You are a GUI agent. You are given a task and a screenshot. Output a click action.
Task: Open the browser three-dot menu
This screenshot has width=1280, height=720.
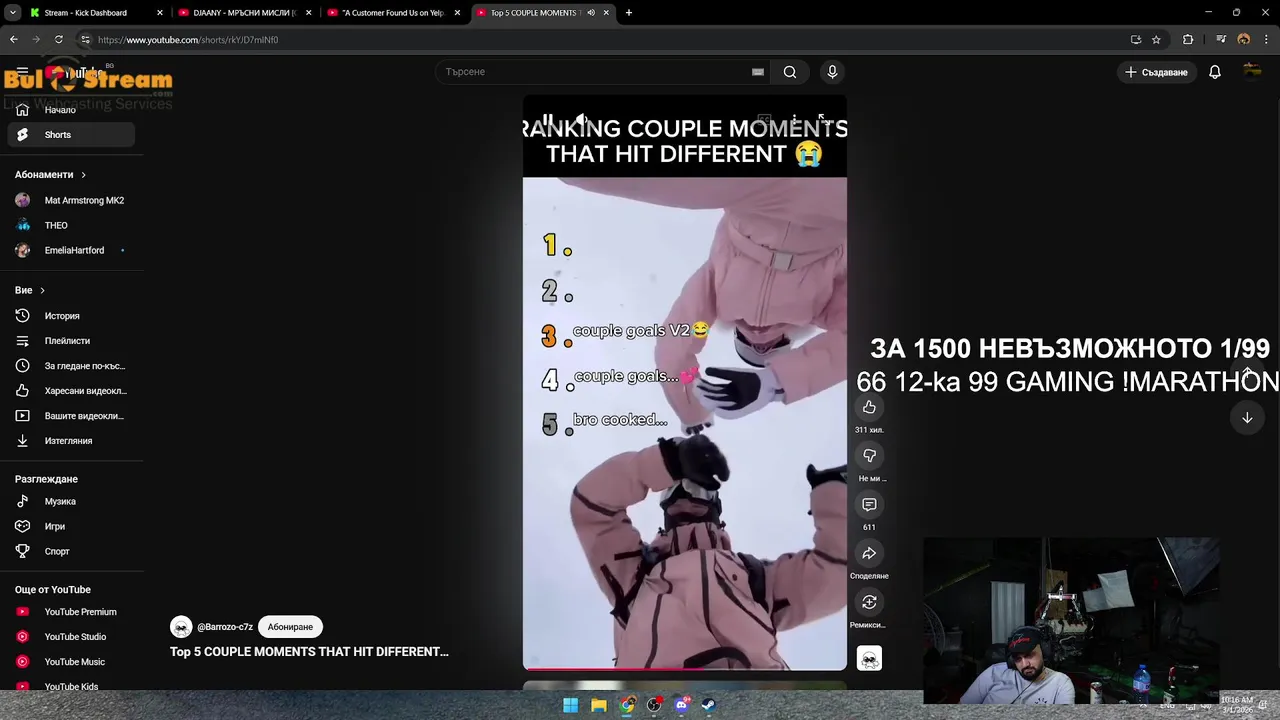point(1267,40)
